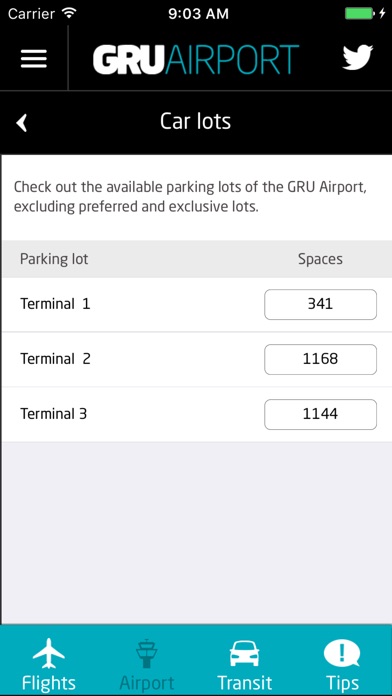392x696 pixels.
Task: Tap the Twitter bird icon
Action: click(x=357, y=57)
